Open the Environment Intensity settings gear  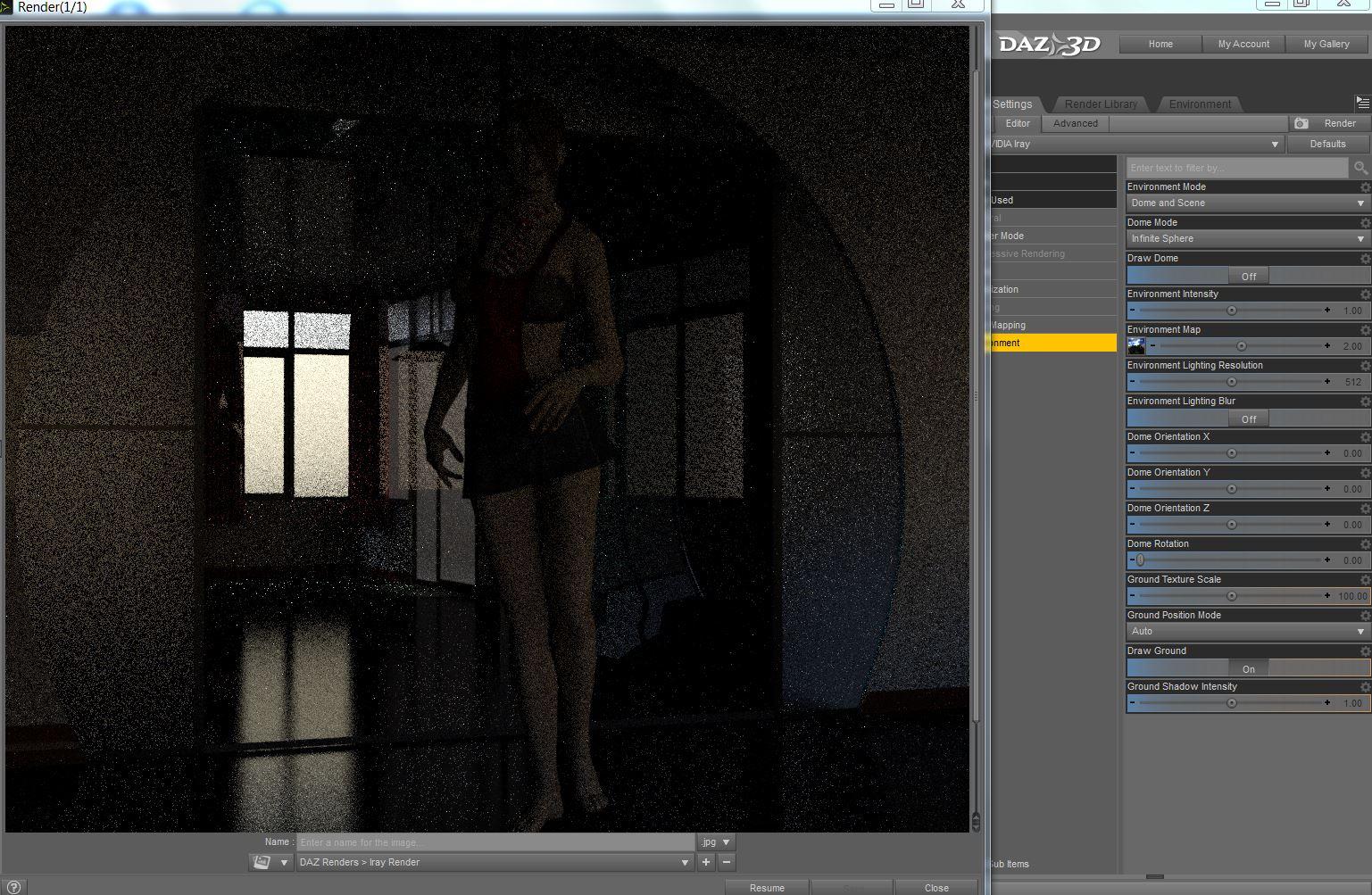[x=1365, y=294]
